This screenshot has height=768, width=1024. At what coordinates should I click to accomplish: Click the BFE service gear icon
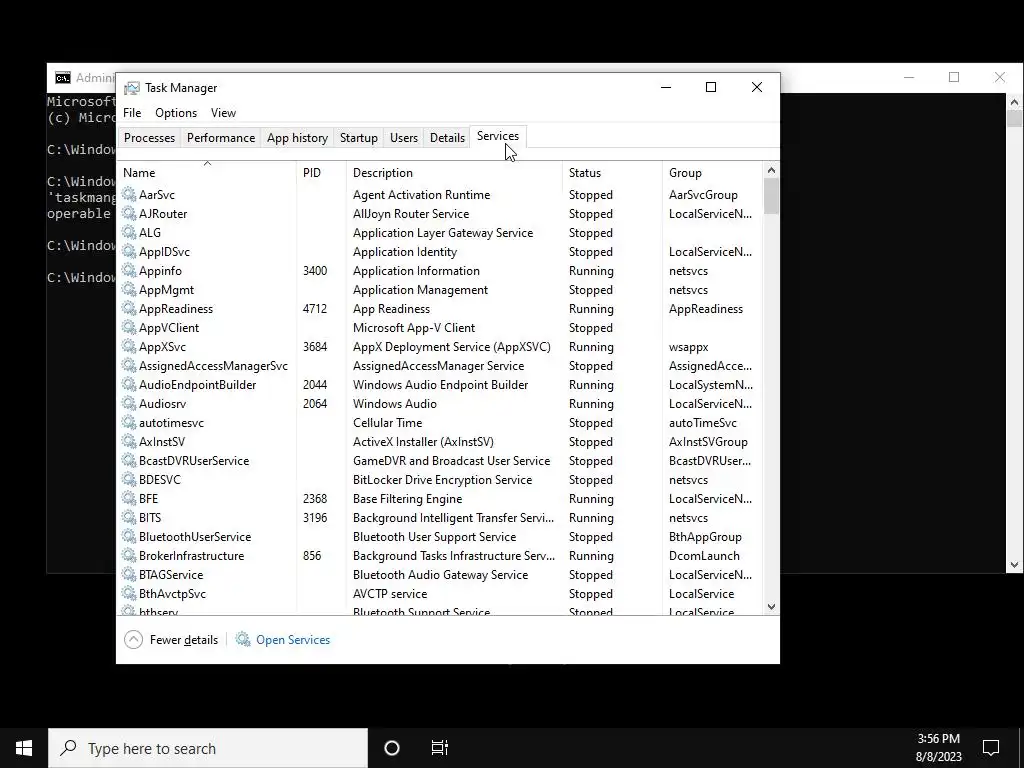click(129, 498)
